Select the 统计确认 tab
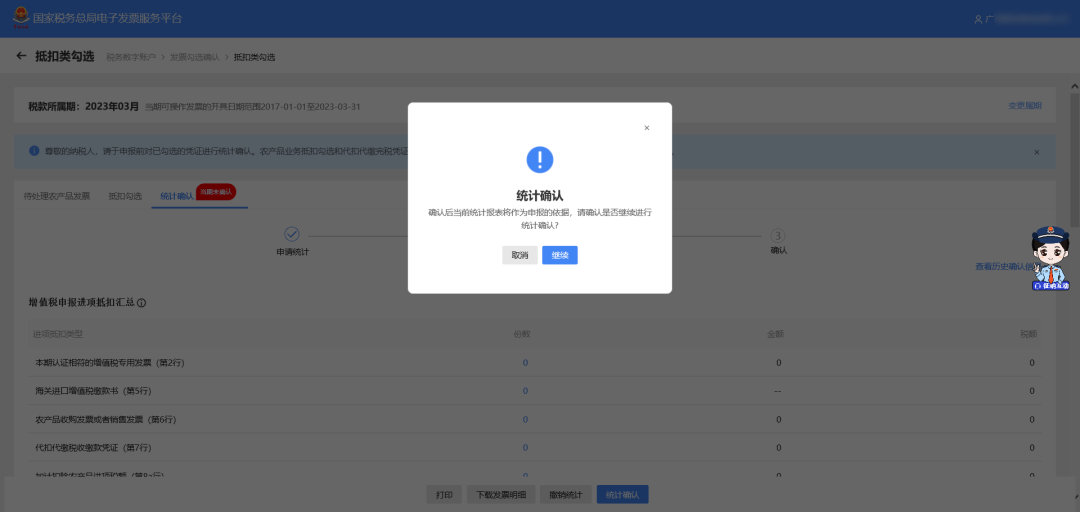The height and width of the screenshot is (512, 1080). [176, 196]
